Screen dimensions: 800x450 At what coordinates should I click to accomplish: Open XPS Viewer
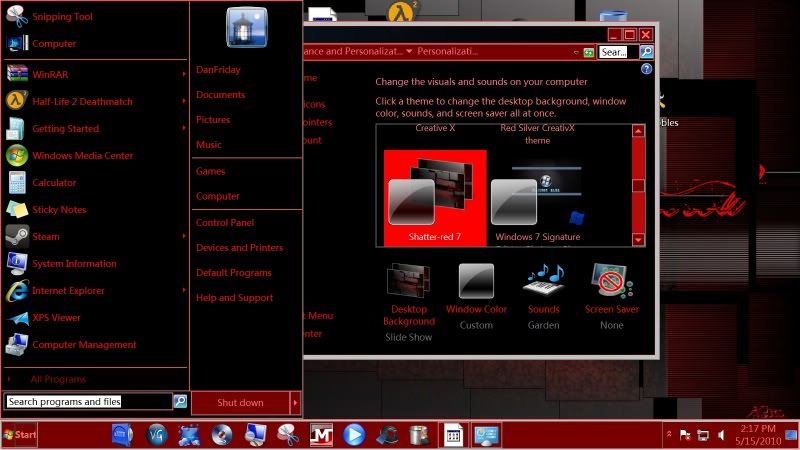[x=56, y=318]
